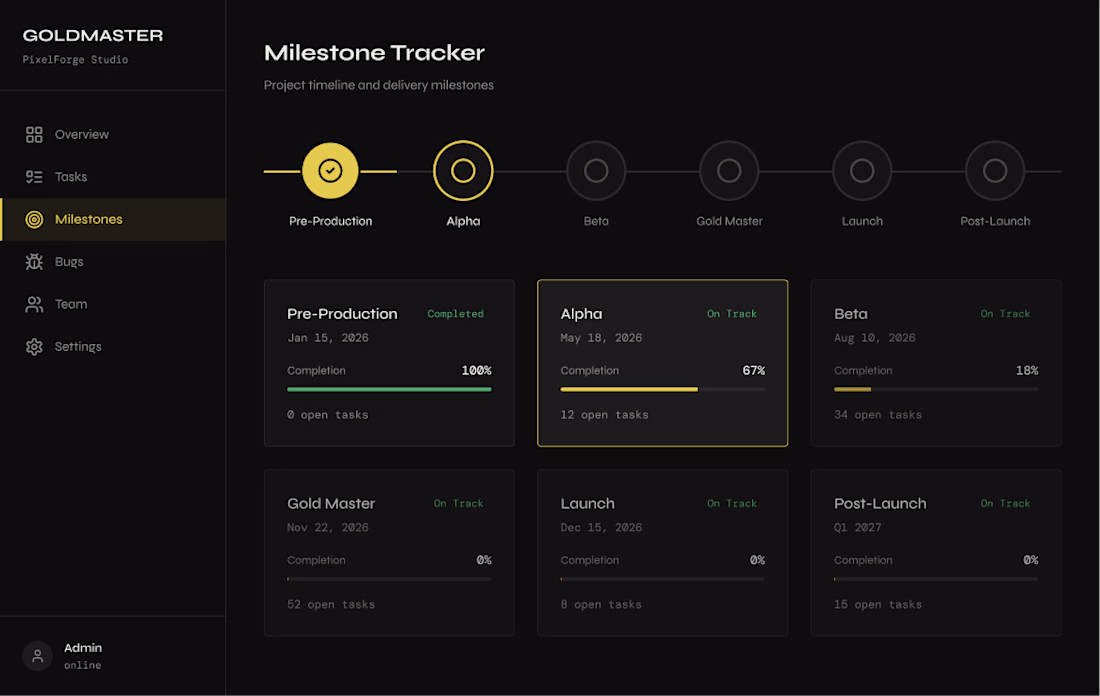The image size is (1100, 696).
Task: Click the "Aug 10, 2026" date
Action: [x=875, y=337]
